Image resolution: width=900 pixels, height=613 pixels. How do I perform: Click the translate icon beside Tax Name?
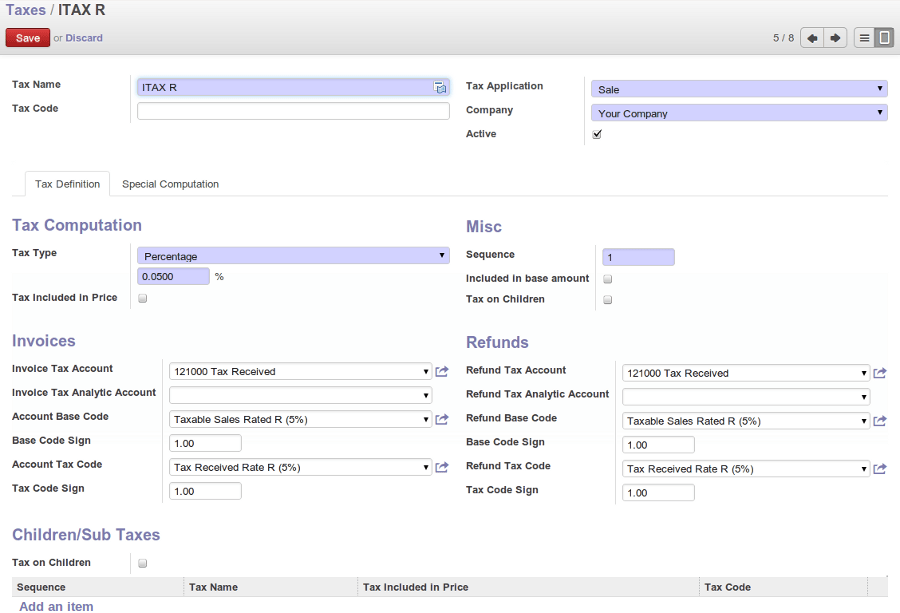coord(440,87)
